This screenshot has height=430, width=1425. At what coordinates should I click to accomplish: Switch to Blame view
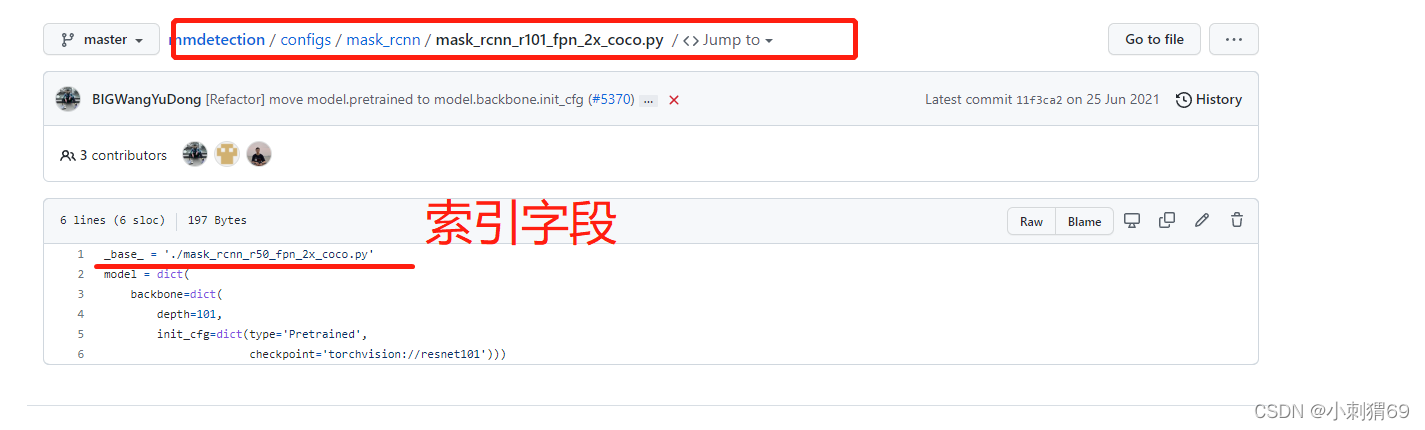pyautogui.click(x=1084, y=222)
